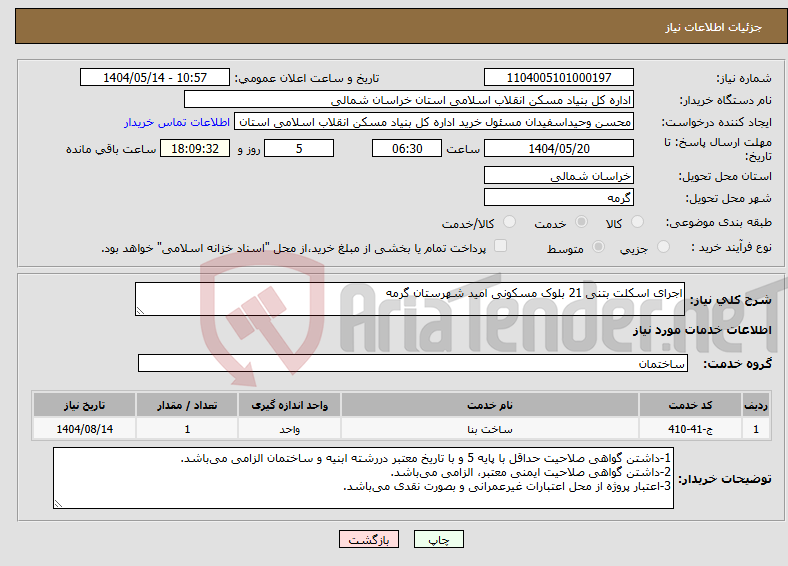Open the اطلاعات تماس خریدار link

177,122
